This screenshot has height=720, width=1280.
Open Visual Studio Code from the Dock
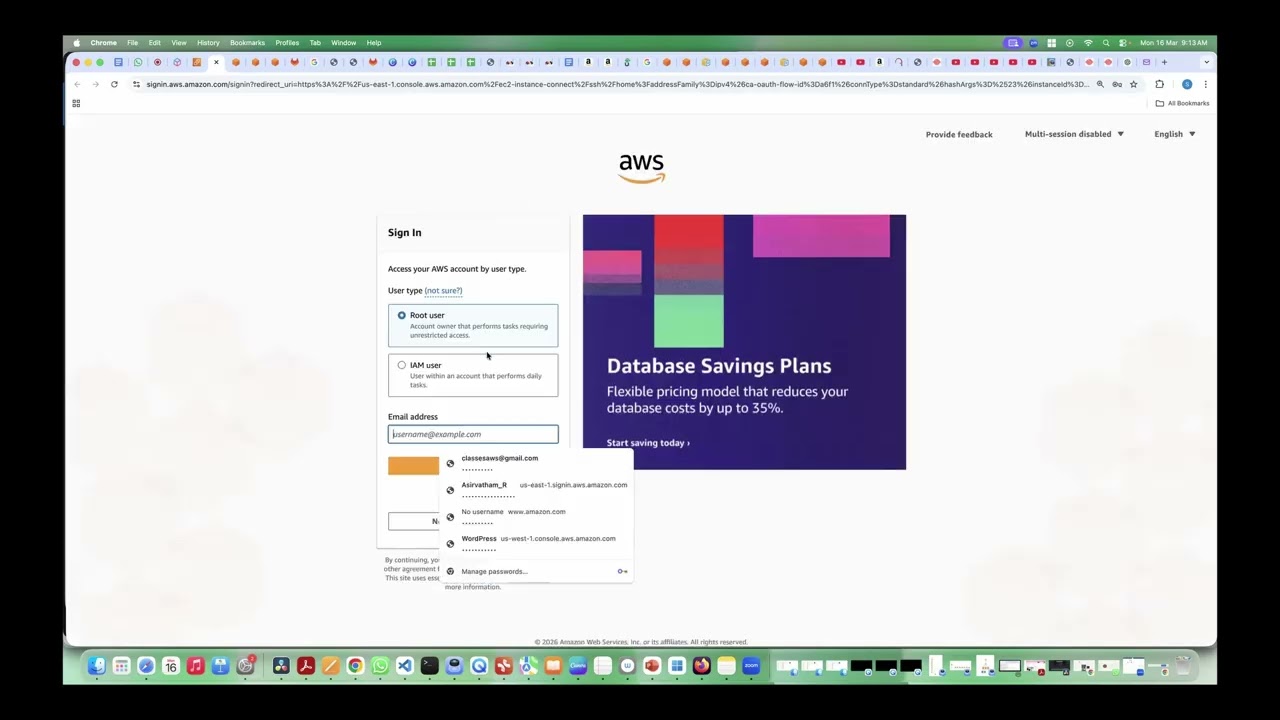click(404, 666)
